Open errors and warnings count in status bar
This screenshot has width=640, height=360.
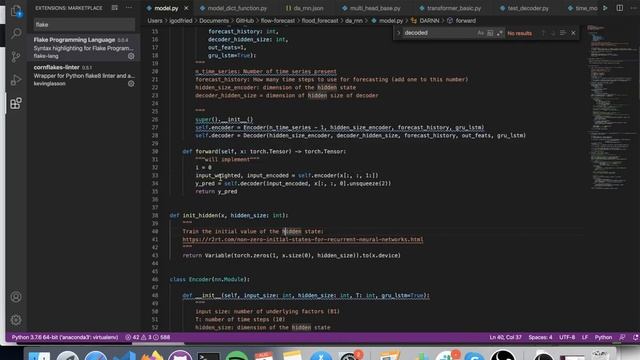(147, 338)
